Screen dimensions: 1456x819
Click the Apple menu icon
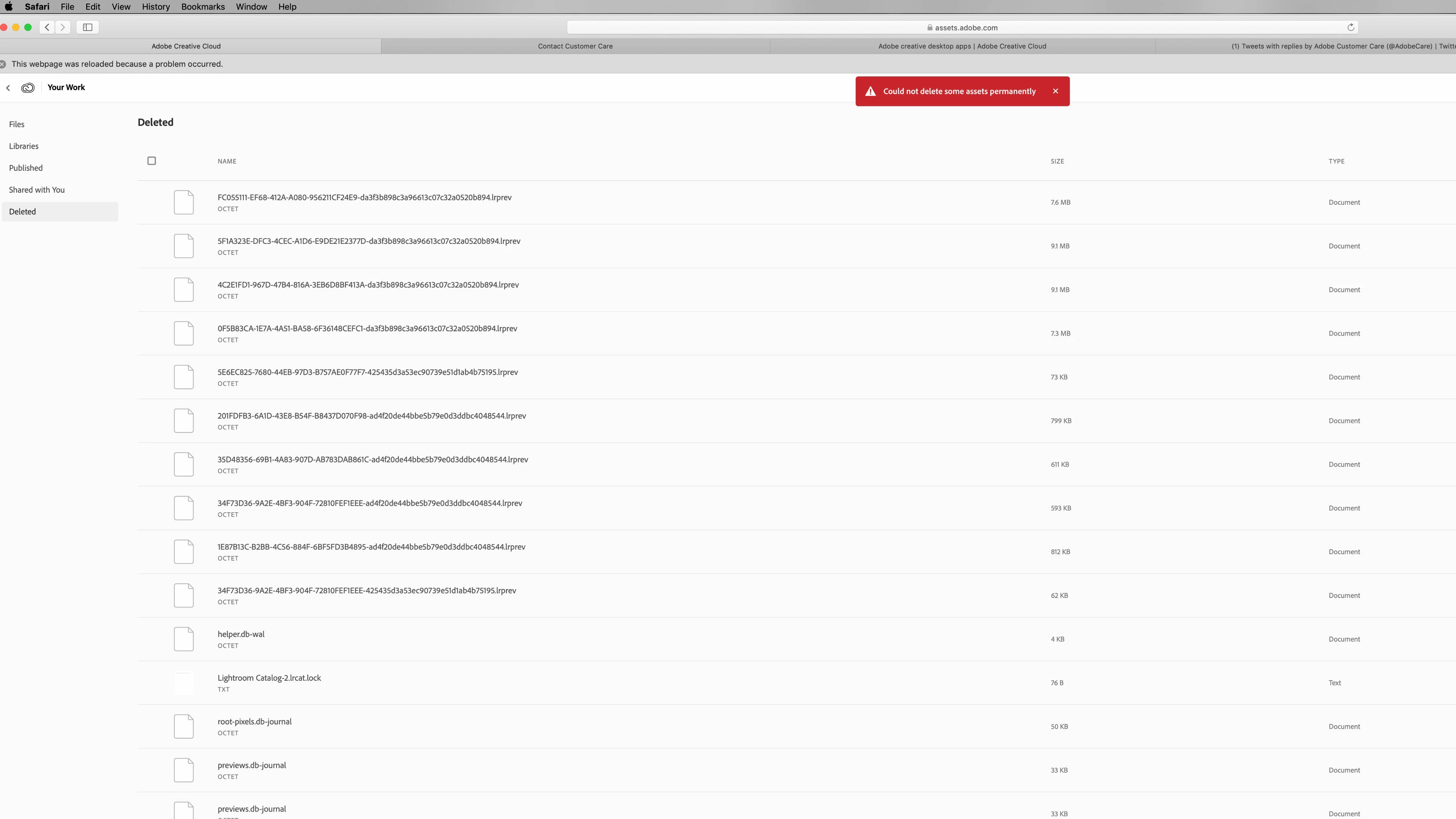[9, 7]
